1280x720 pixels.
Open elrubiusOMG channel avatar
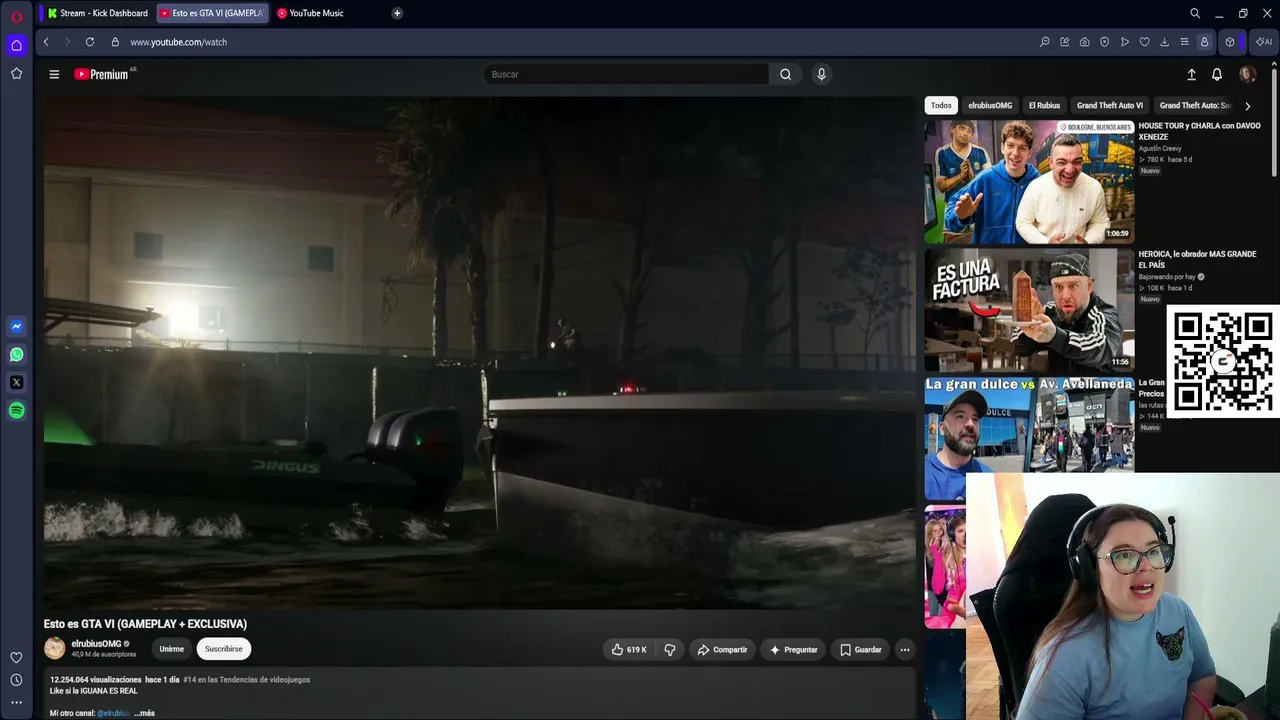[x=54, y=649]
